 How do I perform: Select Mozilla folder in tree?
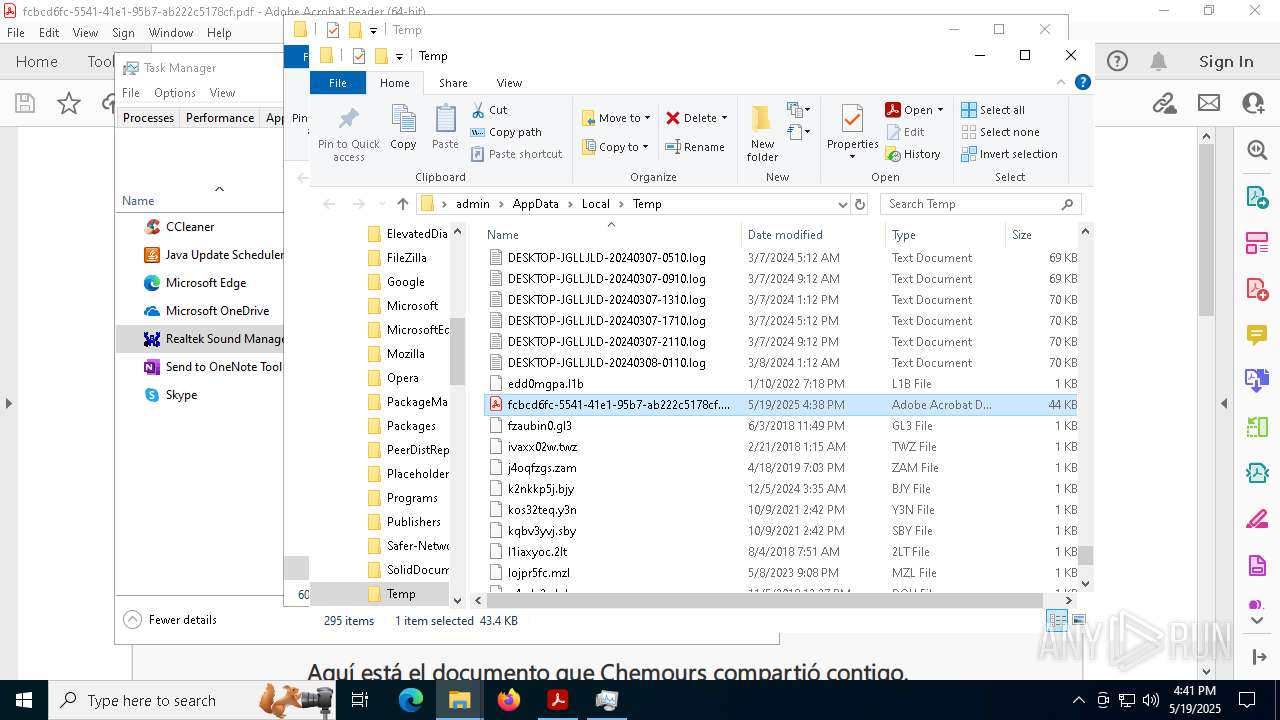[x=405, y=354]
